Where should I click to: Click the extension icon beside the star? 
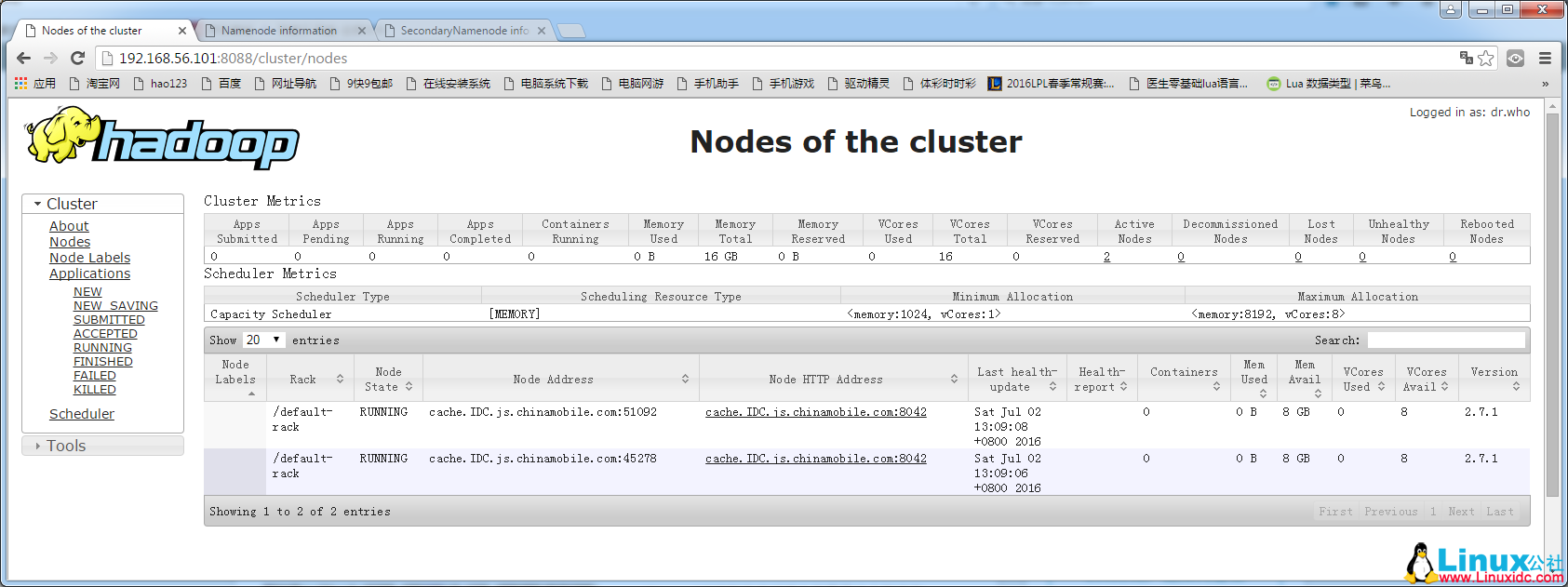[x=1516, y=58]
